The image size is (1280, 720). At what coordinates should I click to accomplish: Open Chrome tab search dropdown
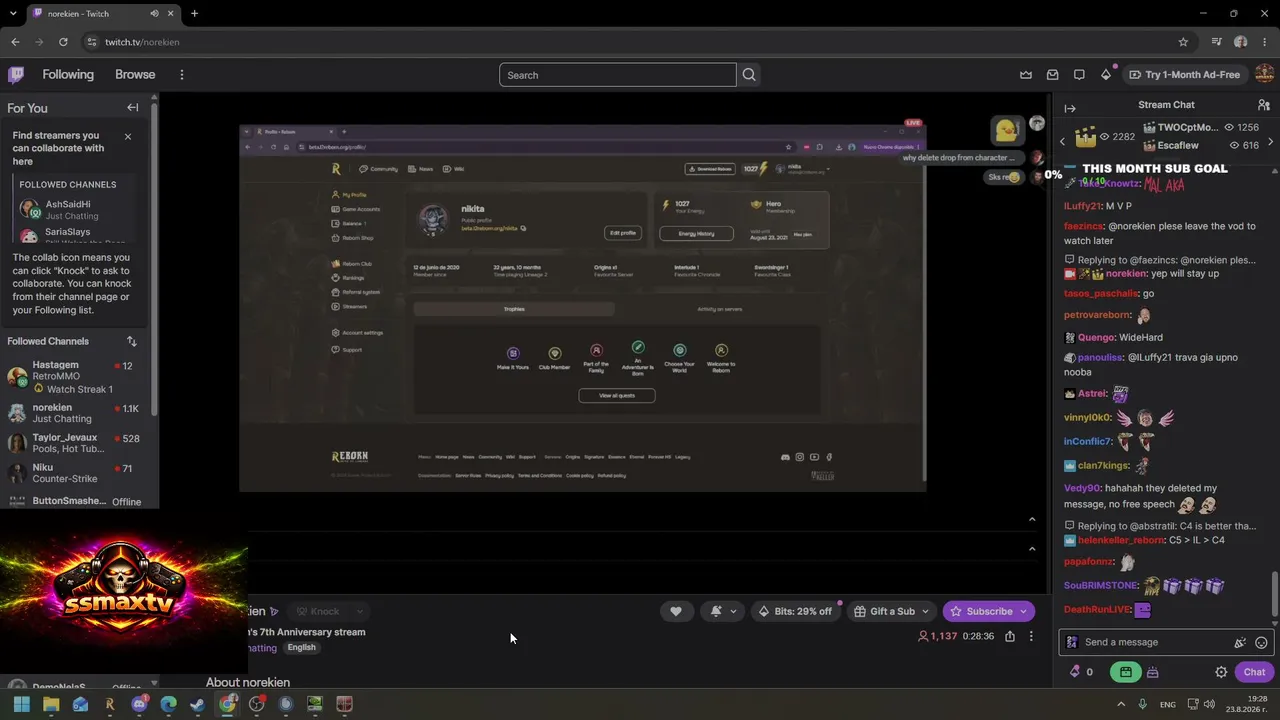coord(12,13)
